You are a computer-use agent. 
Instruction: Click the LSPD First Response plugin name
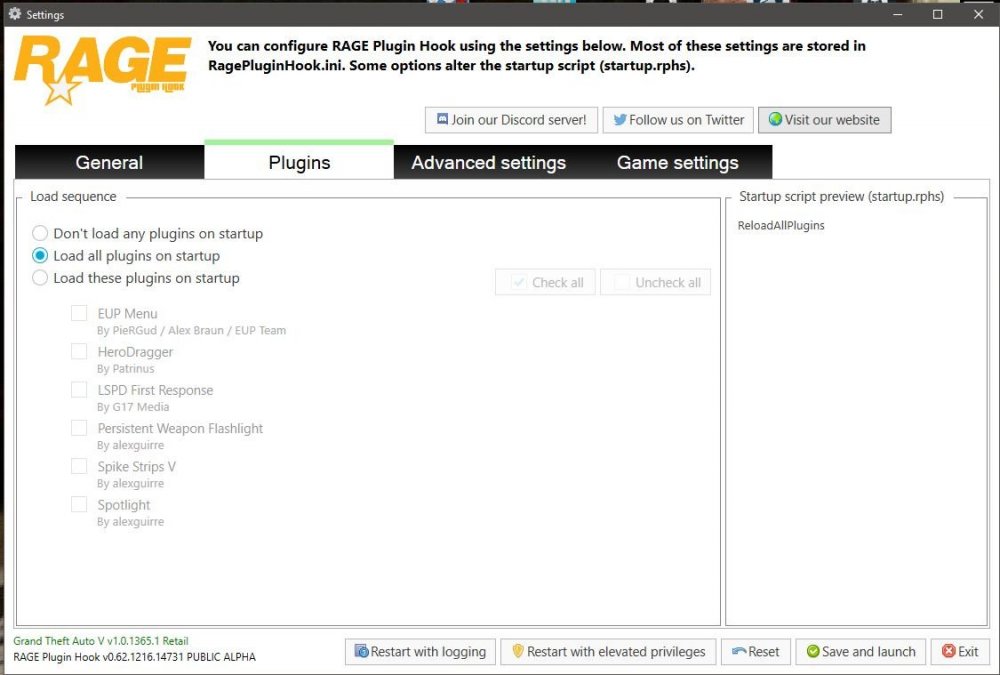click(x=156, y=390)
